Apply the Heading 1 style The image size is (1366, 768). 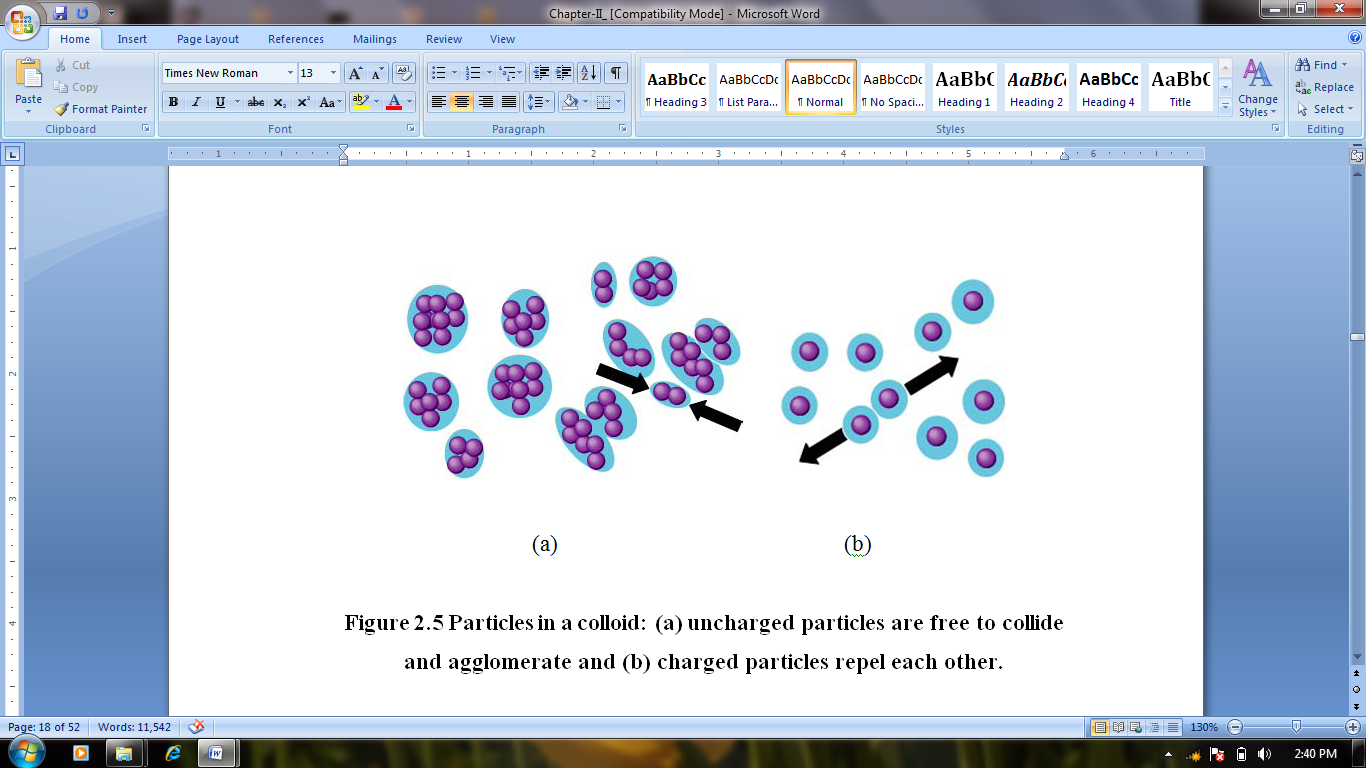[x=964, y=88]
